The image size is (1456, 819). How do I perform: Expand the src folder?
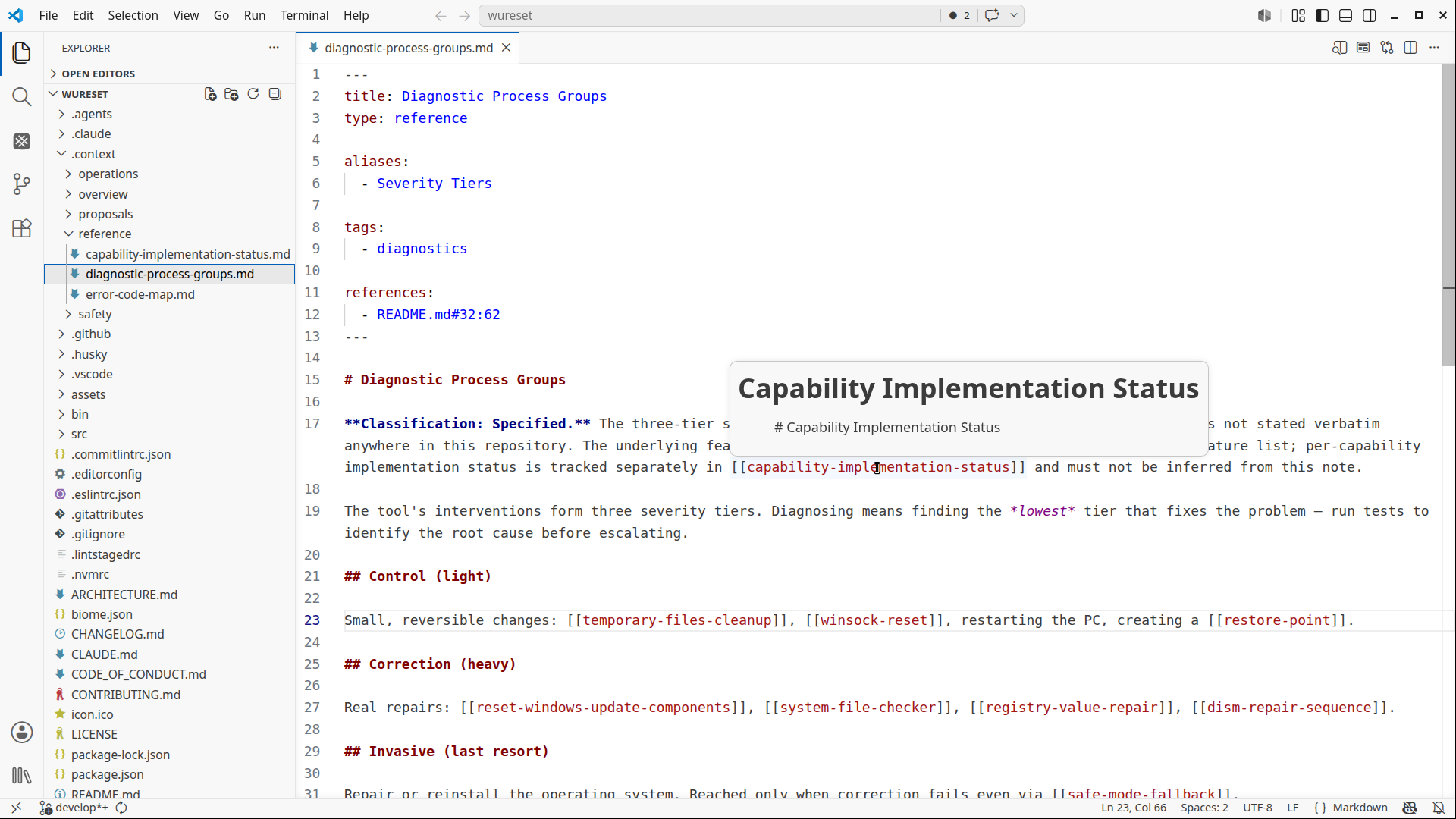[x=79, y=434]
